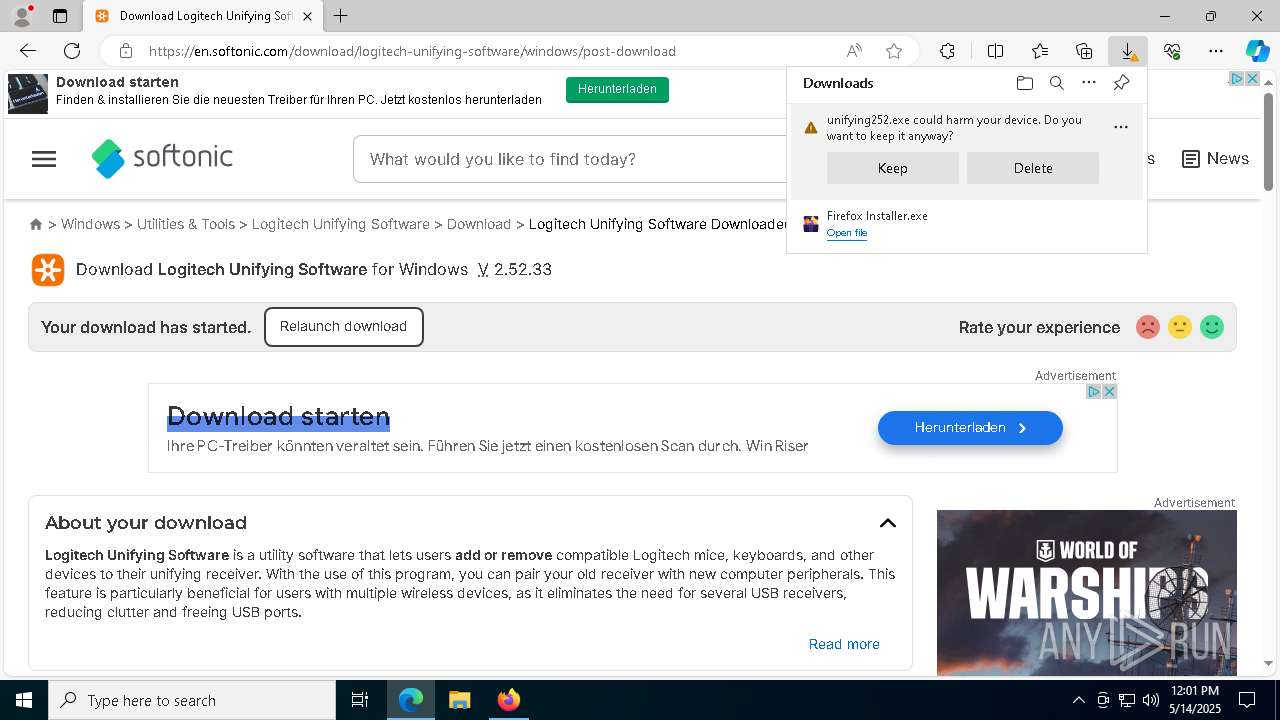This screenshot has height=720, width=1280.
Task: Open Extensions puzzle icon
Action: (947, 51)
